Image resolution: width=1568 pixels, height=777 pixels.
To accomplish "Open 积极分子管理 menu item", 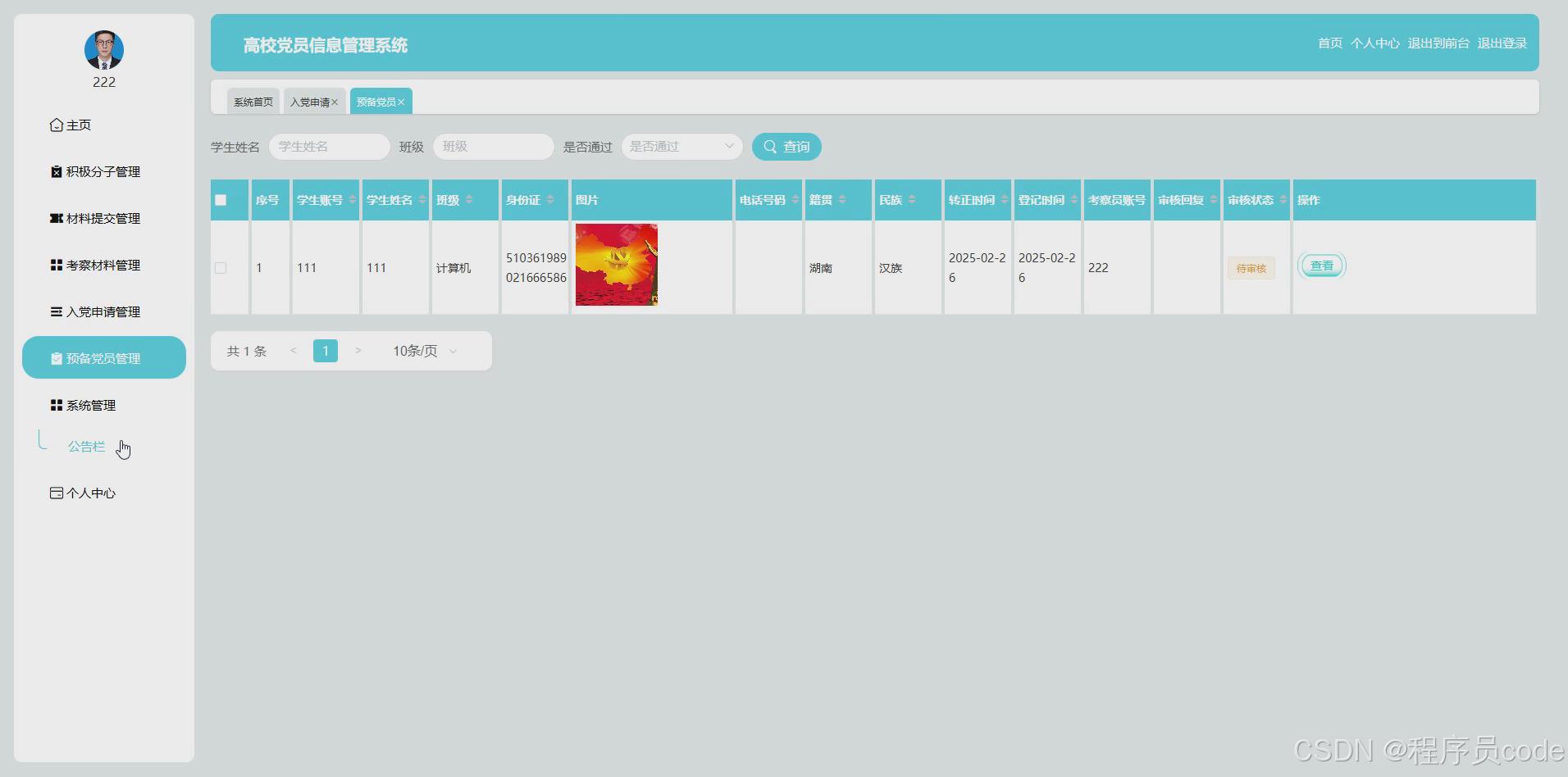I will pyautogui.click(x=104, y=172).
